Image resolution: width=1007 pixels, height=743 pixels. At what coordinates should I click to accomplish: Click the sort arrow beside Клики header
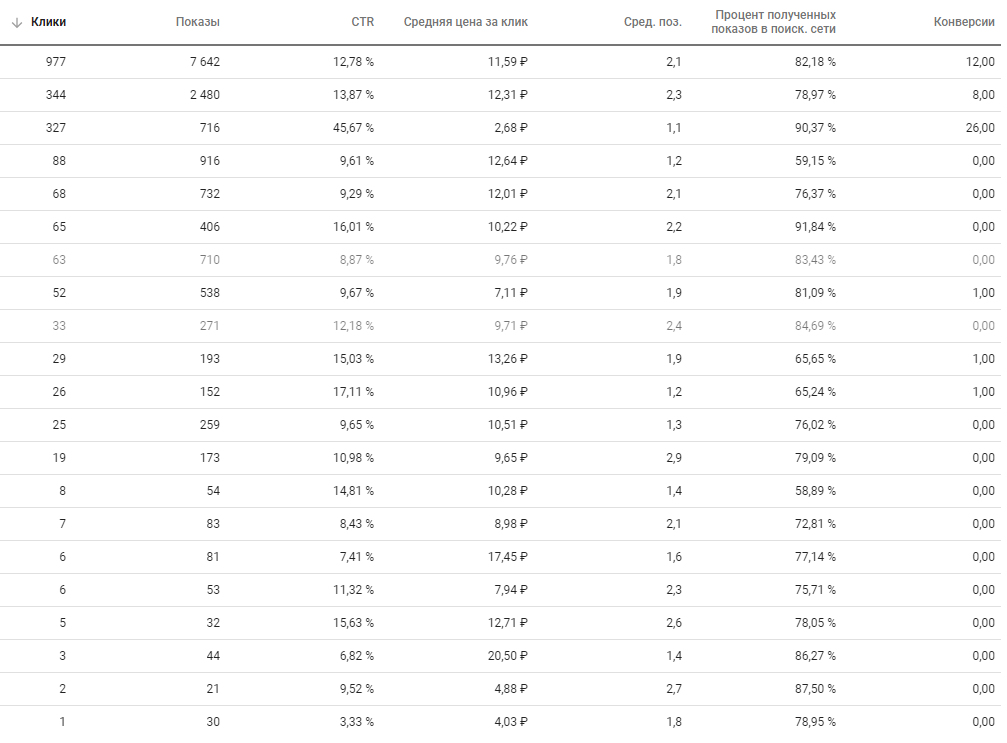coord(17,22)
